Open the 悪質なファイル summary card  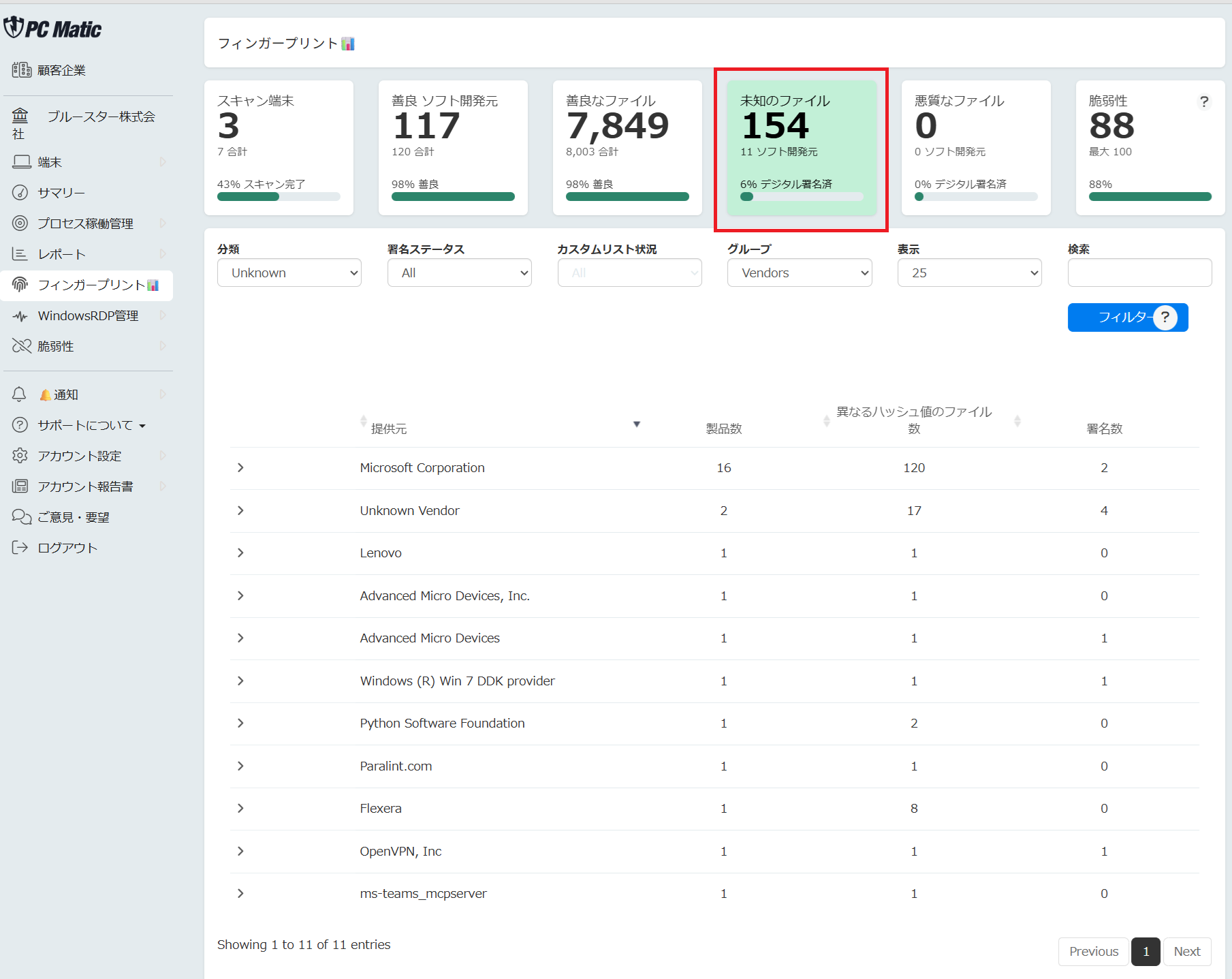[x=976, y=148]
